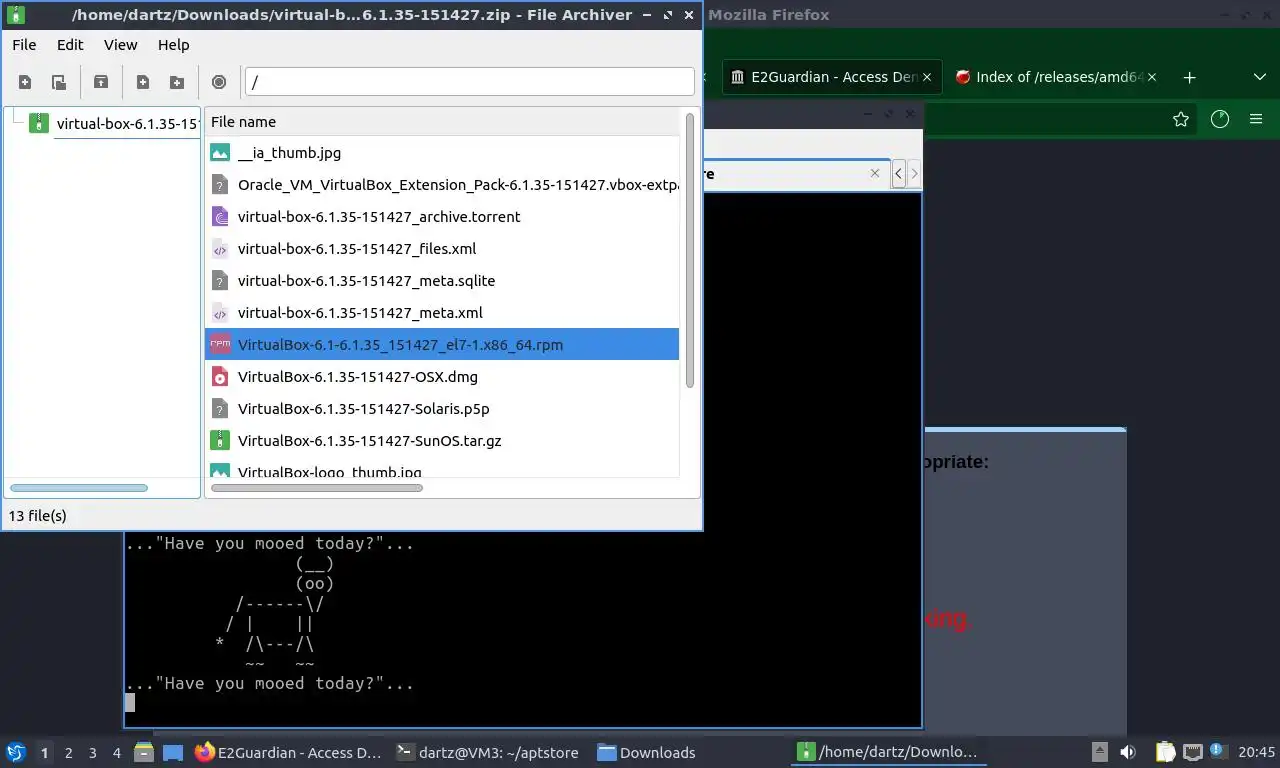Bookmark this page with star icon
Viewport: 1280px width, 768px height.
point(1181,119)
